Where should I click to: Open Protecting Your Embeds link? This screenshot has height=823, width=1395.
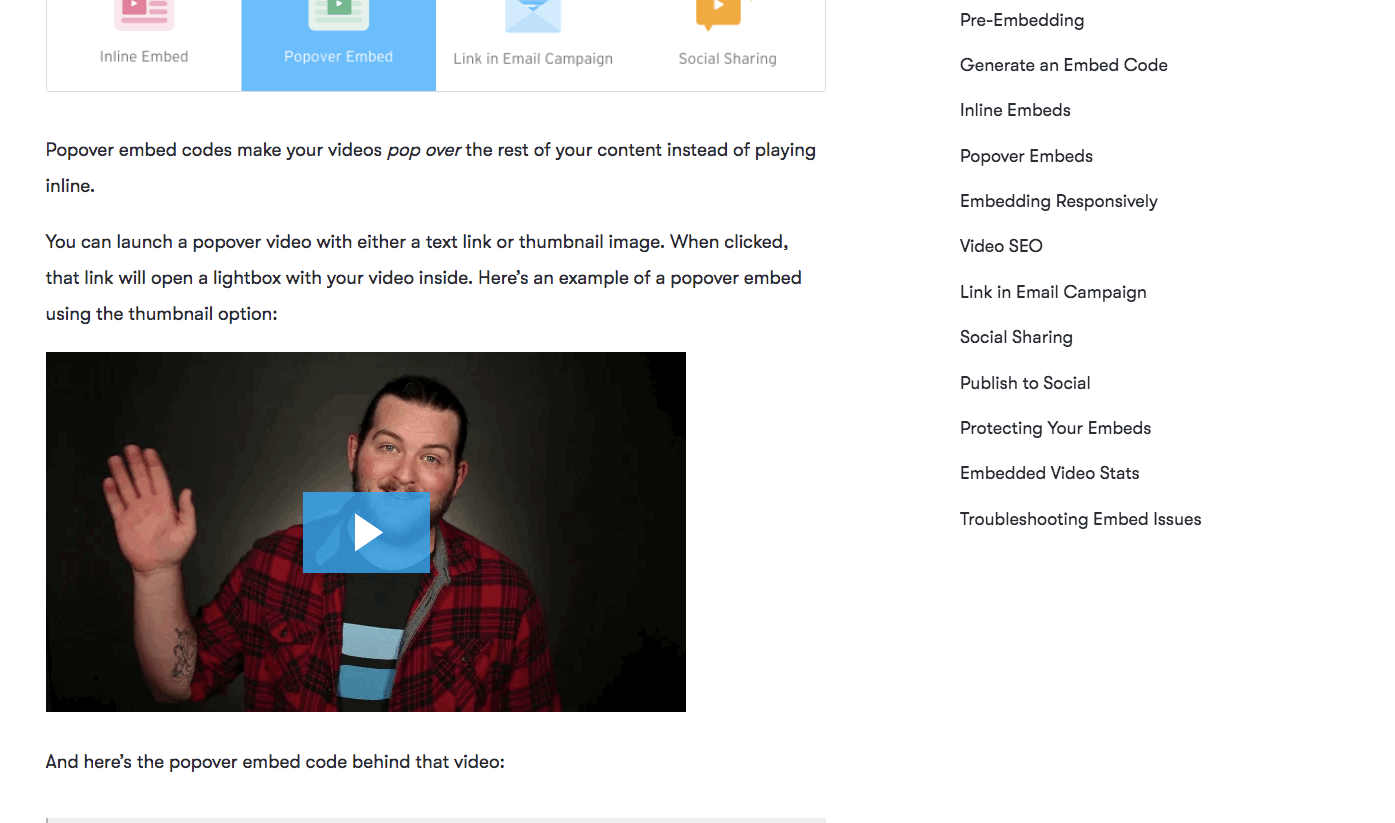point(1055,428)
